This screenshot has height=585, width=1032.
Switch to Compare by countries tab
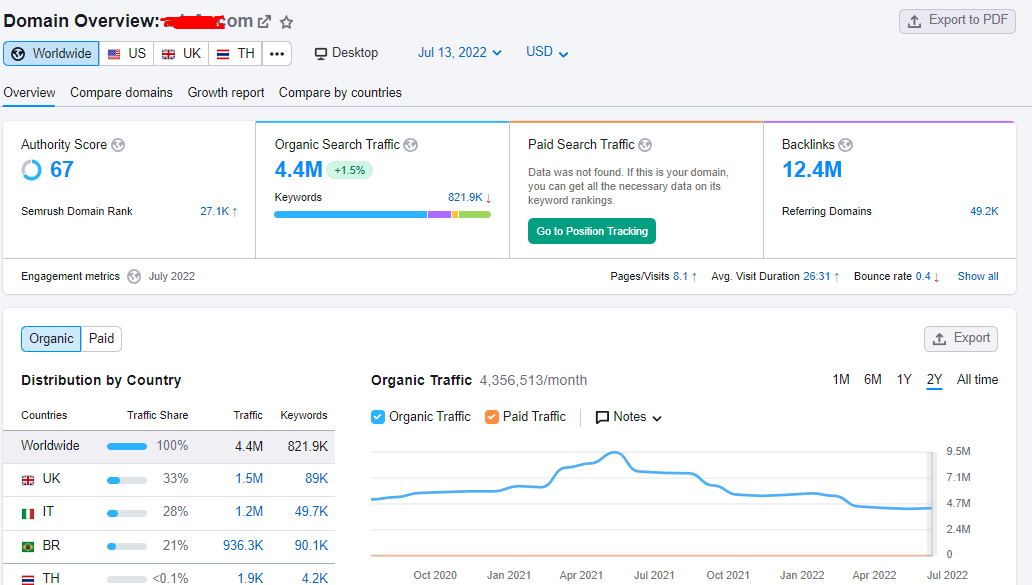coord(340,93)
